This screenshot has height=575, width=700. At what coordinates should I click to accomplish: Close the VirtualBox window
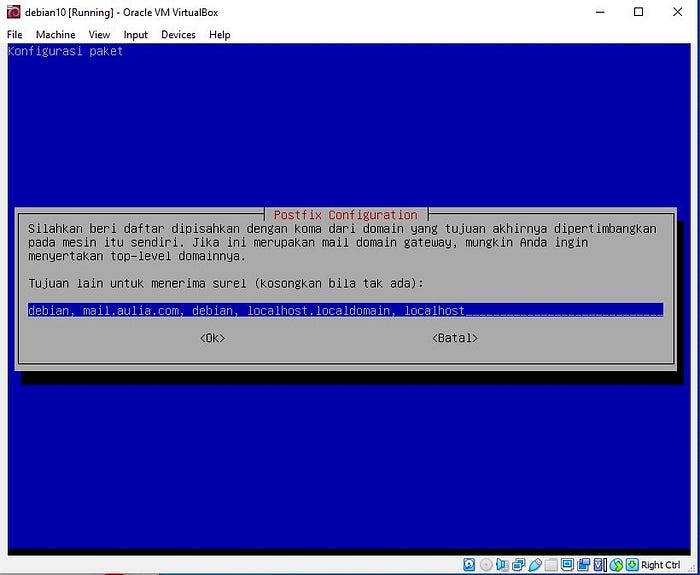click(x=677, y=12)
